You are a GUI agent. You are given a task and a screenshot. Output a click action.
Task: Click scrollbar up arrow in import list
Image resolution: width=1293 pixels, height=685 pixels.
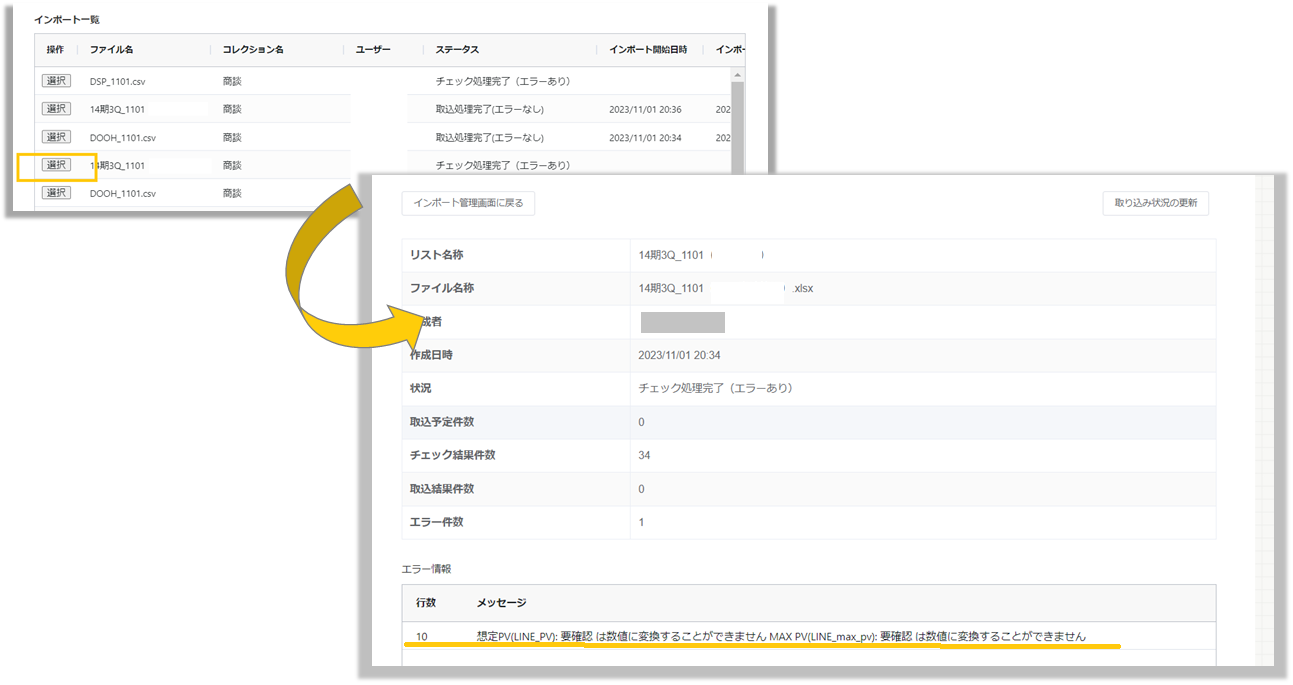[x=738, y=75]
